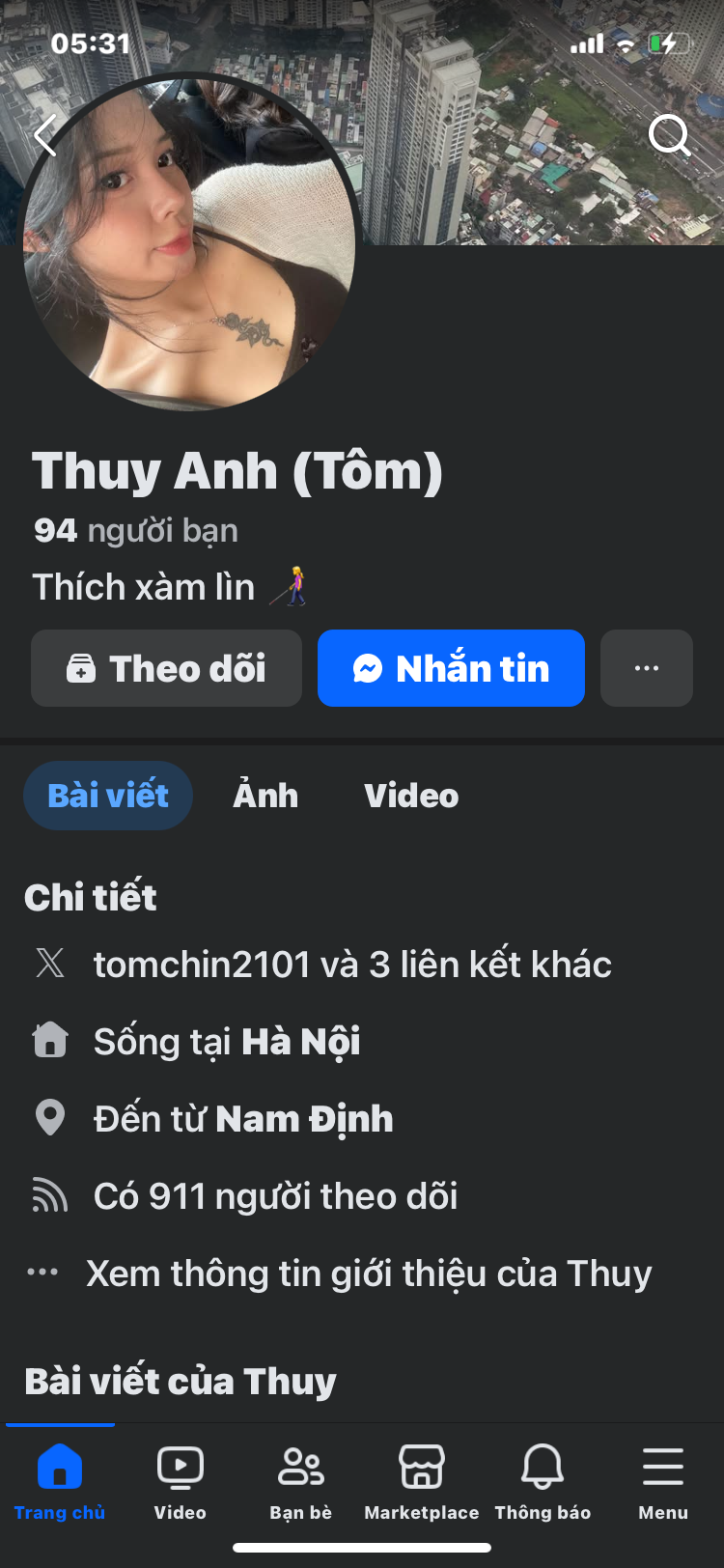Open the Menu hamburger icon

[x=663, y=1467]
